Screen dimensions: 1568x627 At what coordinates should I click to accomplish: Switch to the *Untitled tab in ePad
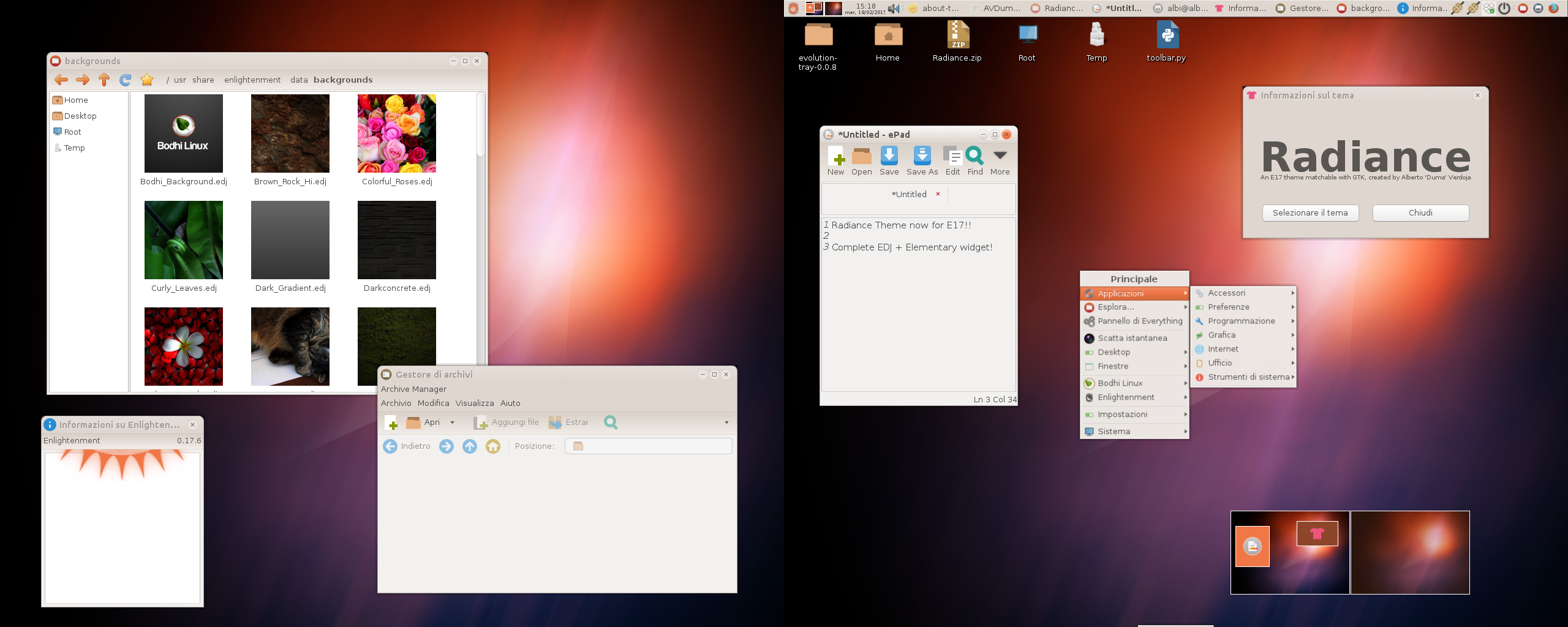(x=909, y=194)
